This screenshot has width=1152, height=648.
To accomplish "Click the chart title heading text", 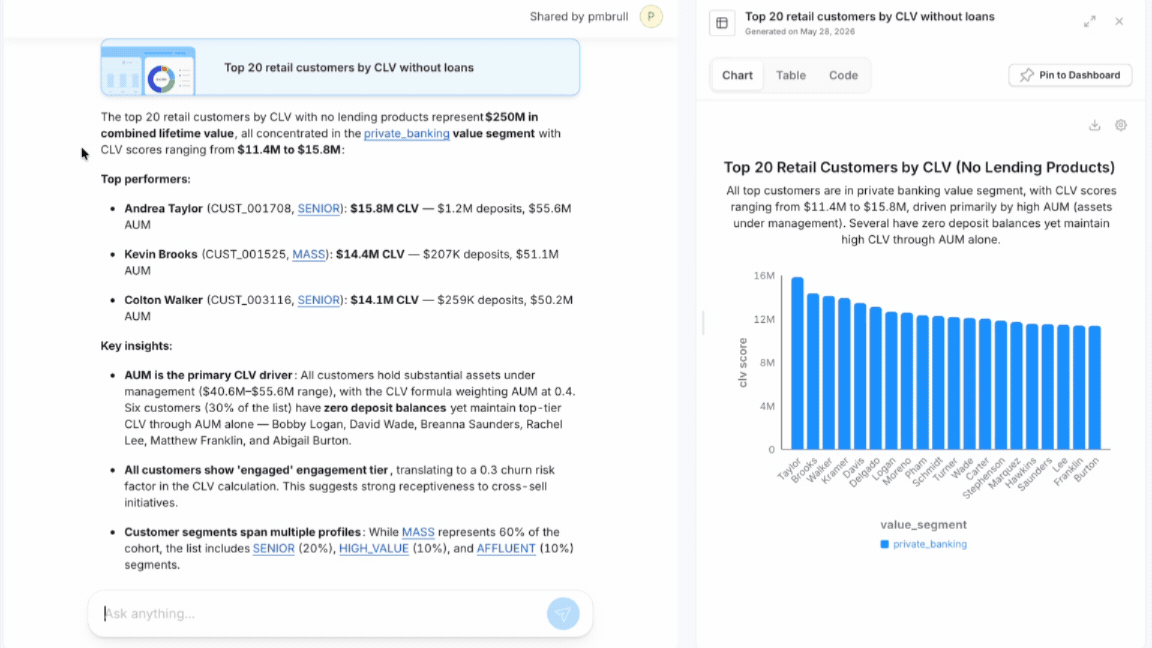I will click(919, 168).
